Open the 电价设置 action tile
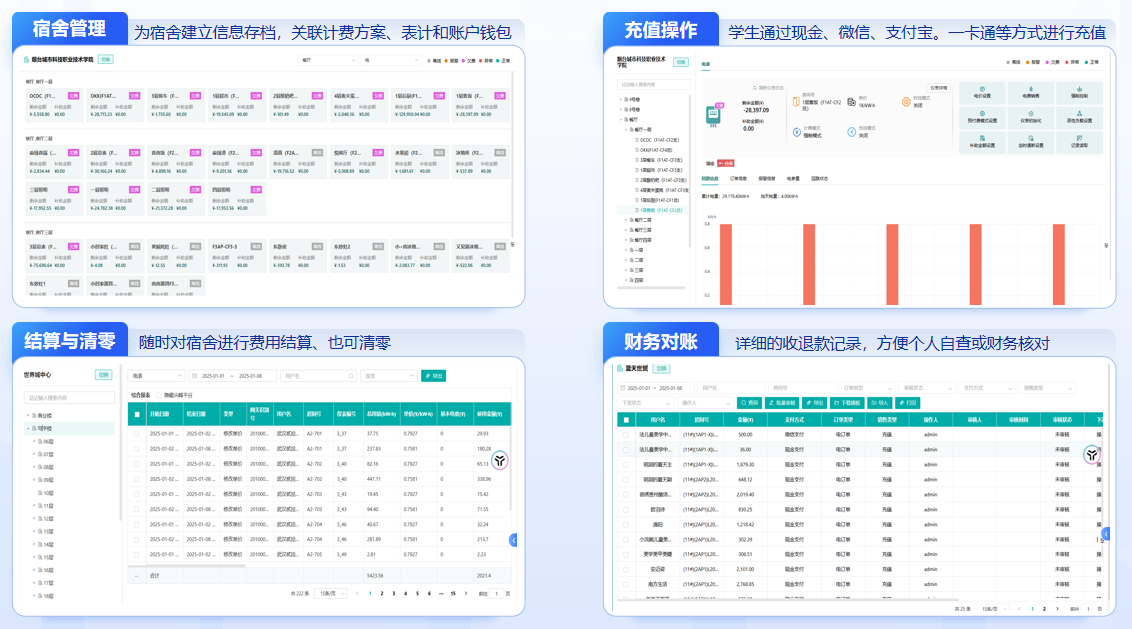Viewport: 1132px width, 629px height. 982,92
